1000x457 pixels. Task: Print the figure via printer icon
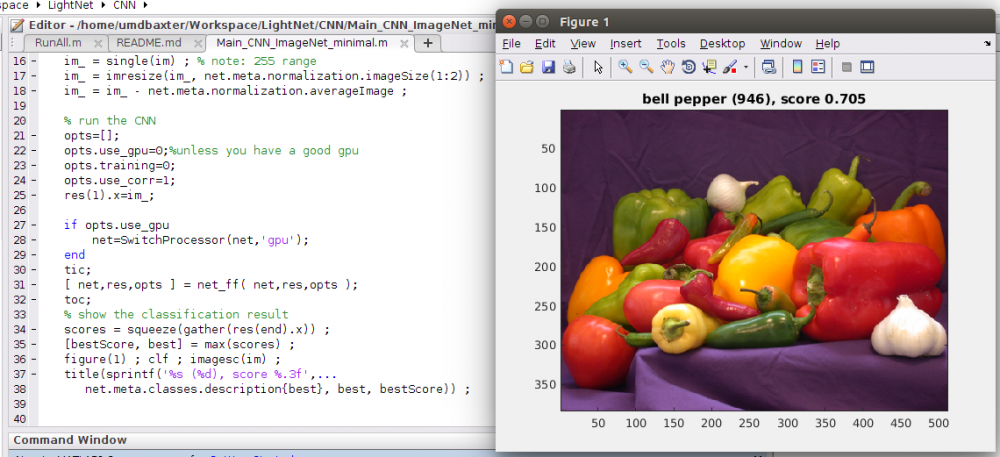click(569, 67)
